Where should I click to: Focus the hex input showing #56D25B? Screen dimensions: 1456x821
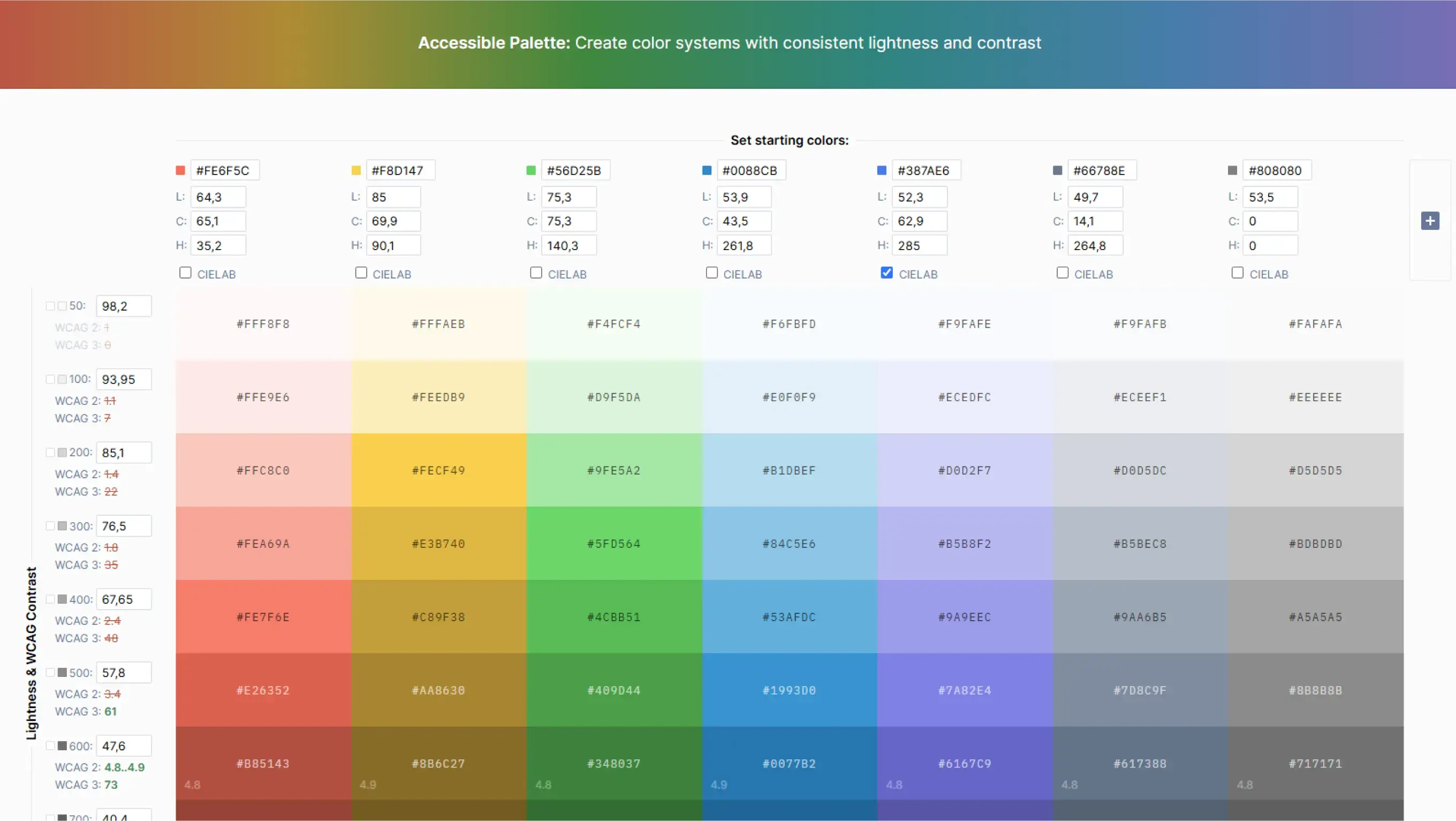click(x=575, y=170)
